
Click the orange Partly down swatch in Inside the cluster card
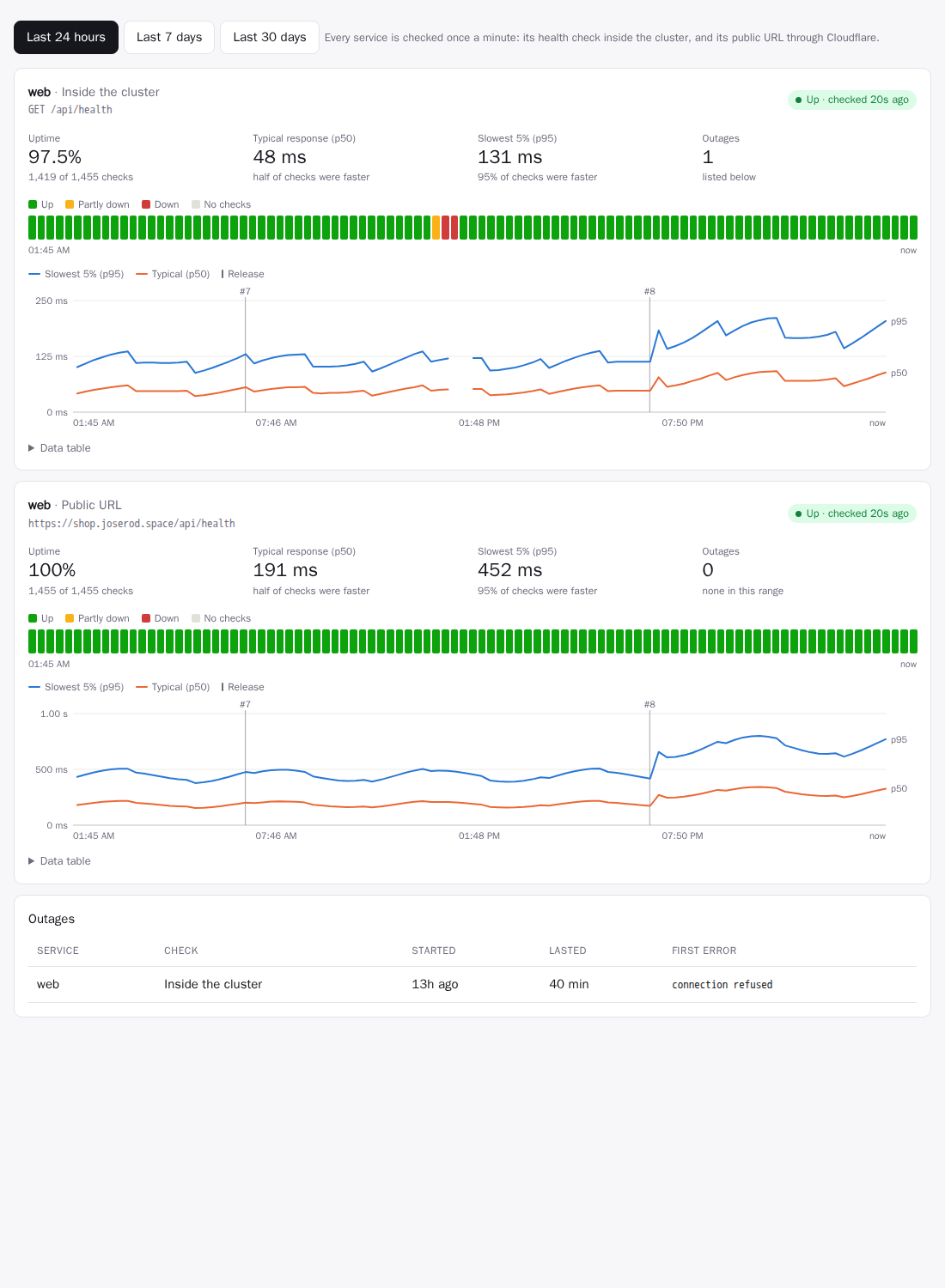tap(70, 204)
